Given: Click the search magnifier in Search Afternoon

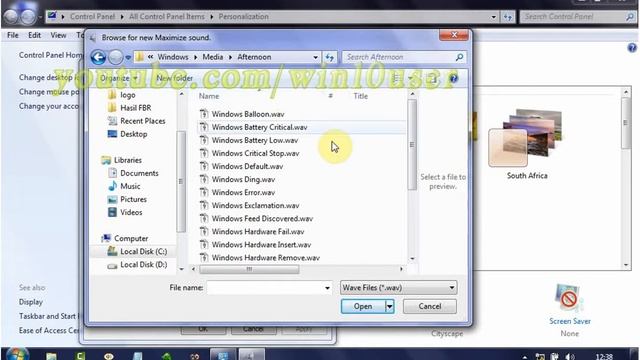Looking at the screenshot, I should point(459,57).
